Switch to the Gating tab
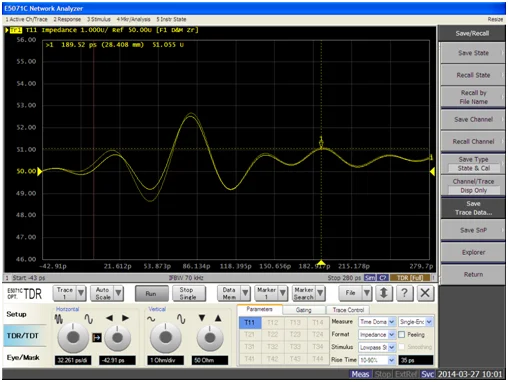The image size is (508, 382). 303,310
